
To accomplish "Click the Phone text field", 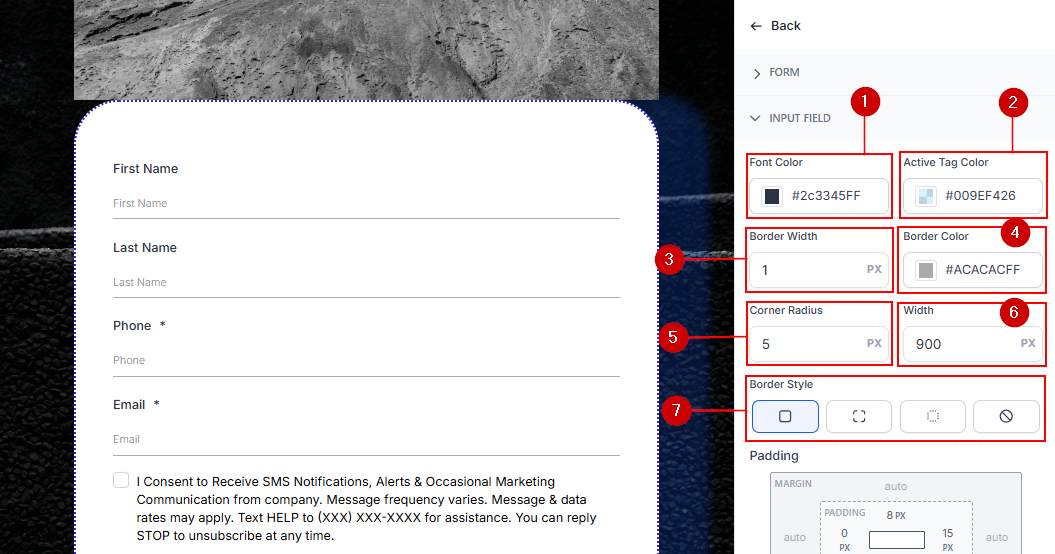I will [x=365, y=360].
